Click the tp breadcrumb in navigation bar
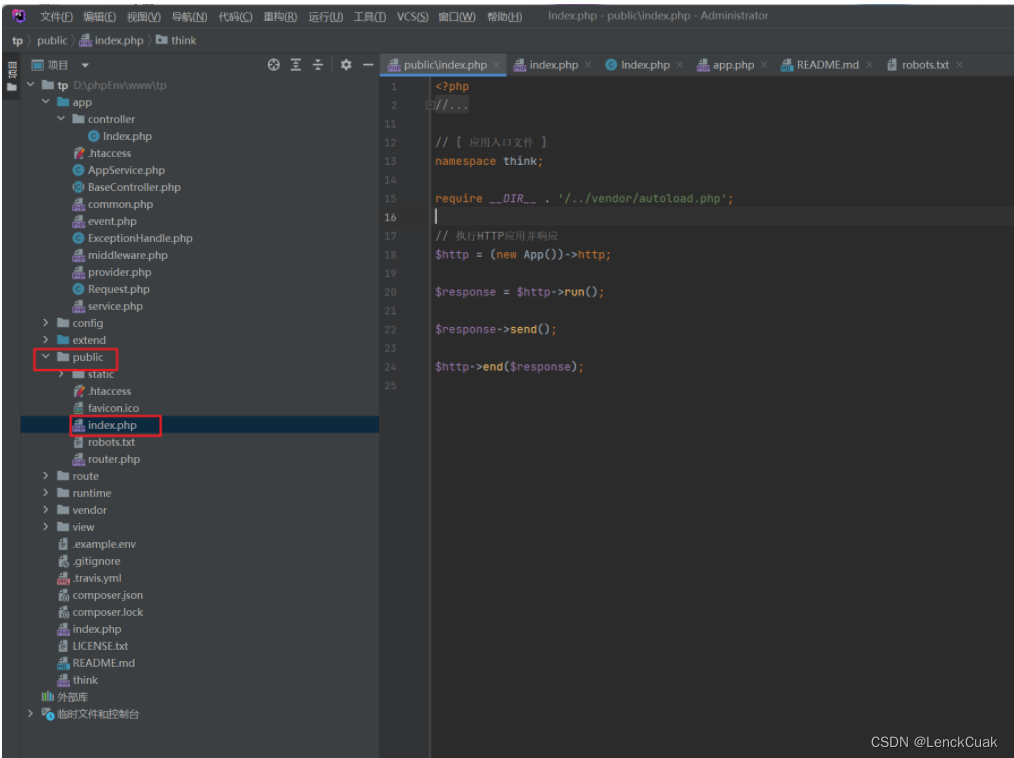This screenshot has height=758, width=1014. point(17,40)
